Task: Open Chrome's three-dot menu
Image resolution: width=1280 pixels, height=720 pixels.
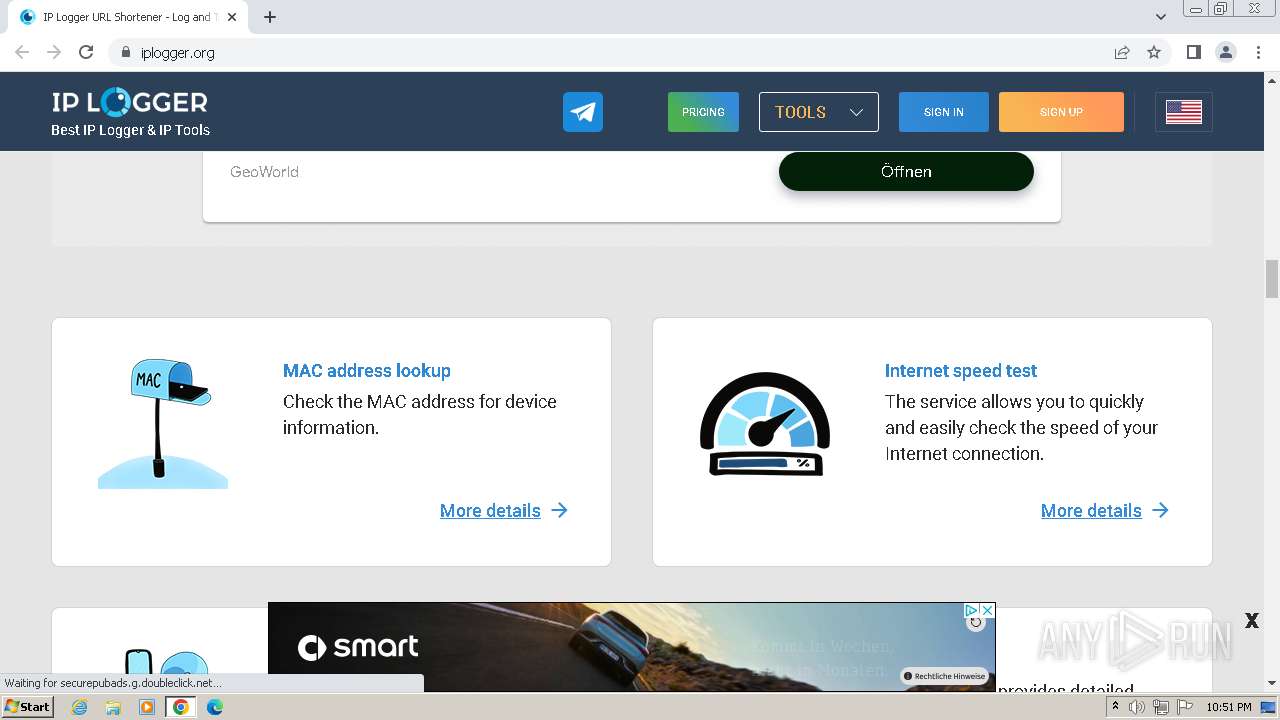Action: [1258, 52]
